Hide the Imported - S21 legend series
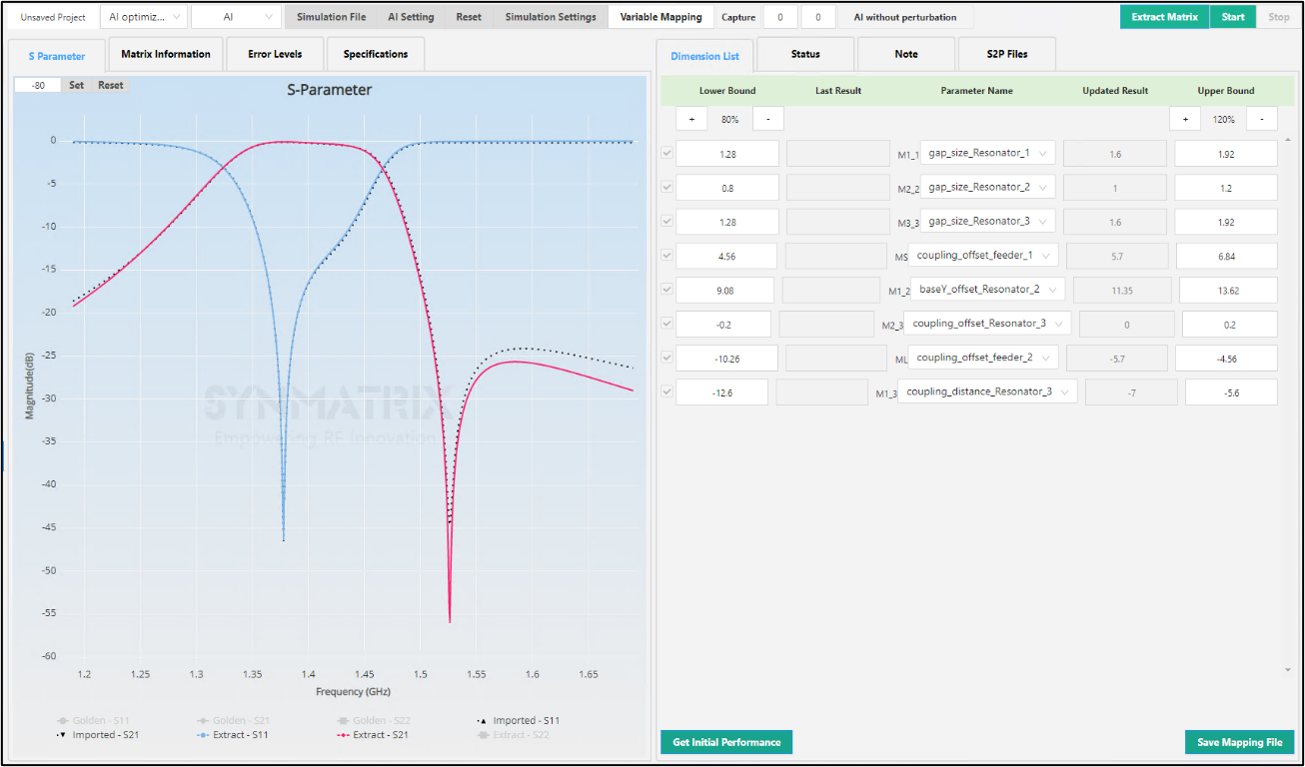 (64, 735)
